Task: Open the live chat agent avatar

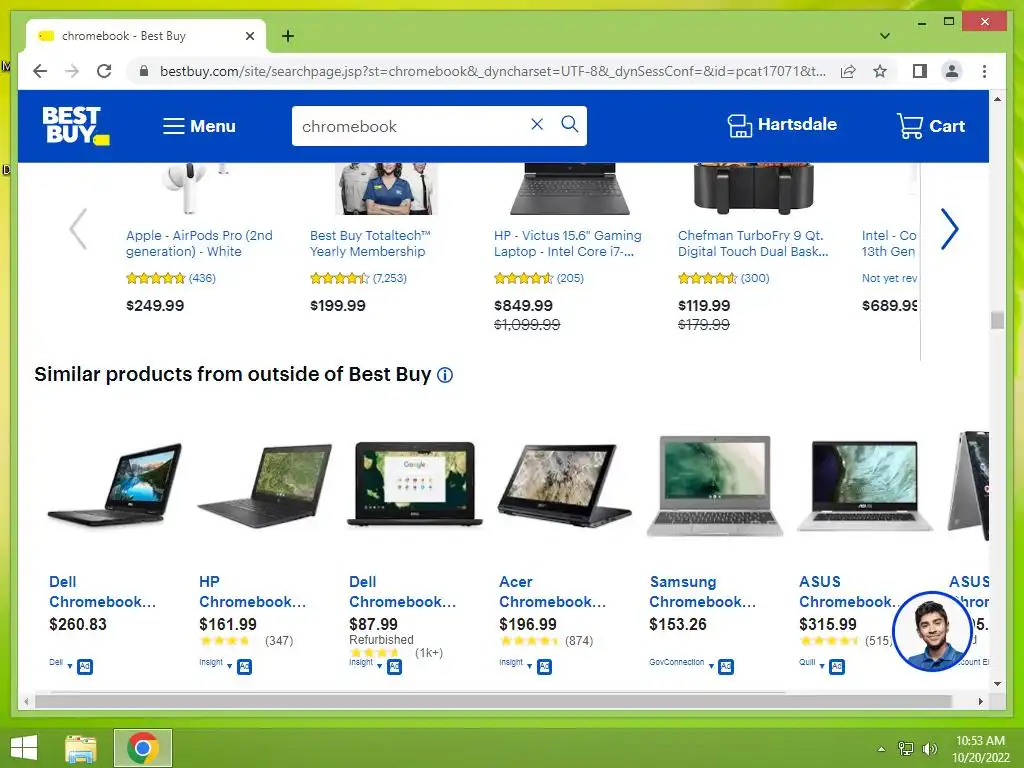Action: tap(933, 631)
